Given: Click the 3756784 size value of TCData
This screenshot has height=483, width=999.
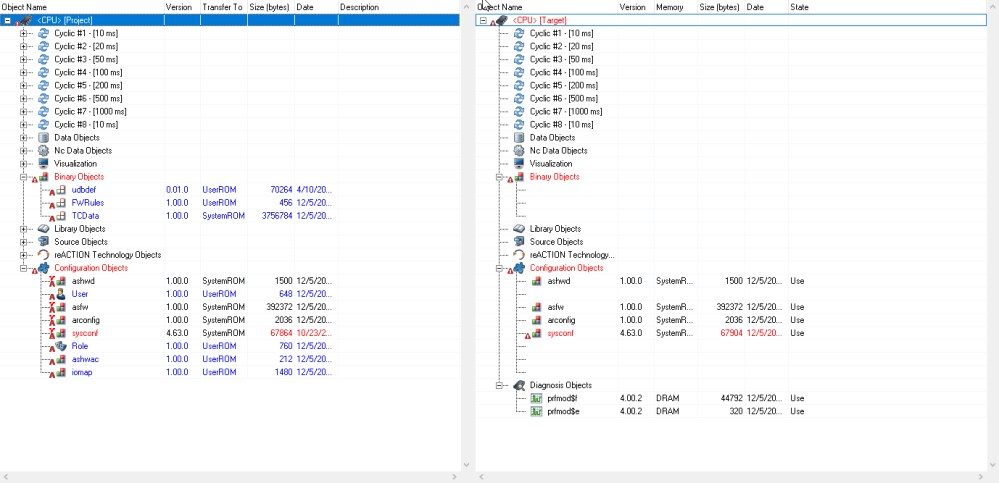Looking at the screenshot, I should tap(277, 216).
